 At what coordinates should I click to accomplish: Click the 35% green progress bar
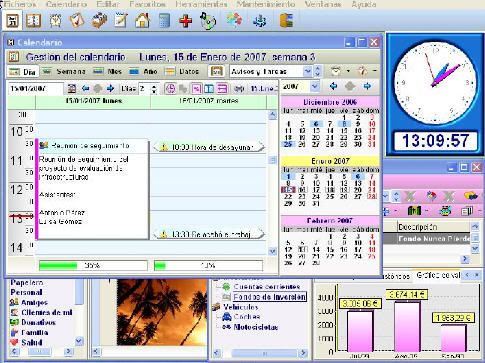pos(93,266)
